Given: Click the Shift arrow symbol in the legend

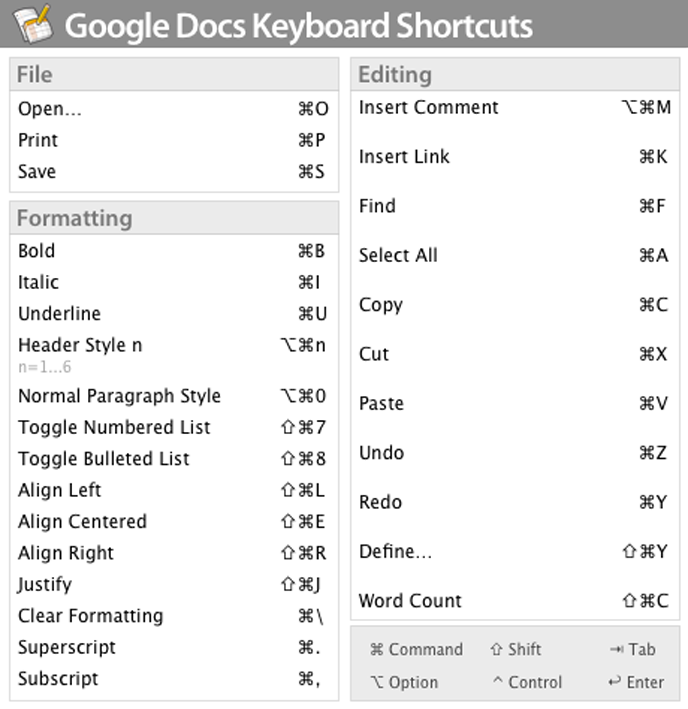Looking at the screenshot, I should click(x=495, y=650).
